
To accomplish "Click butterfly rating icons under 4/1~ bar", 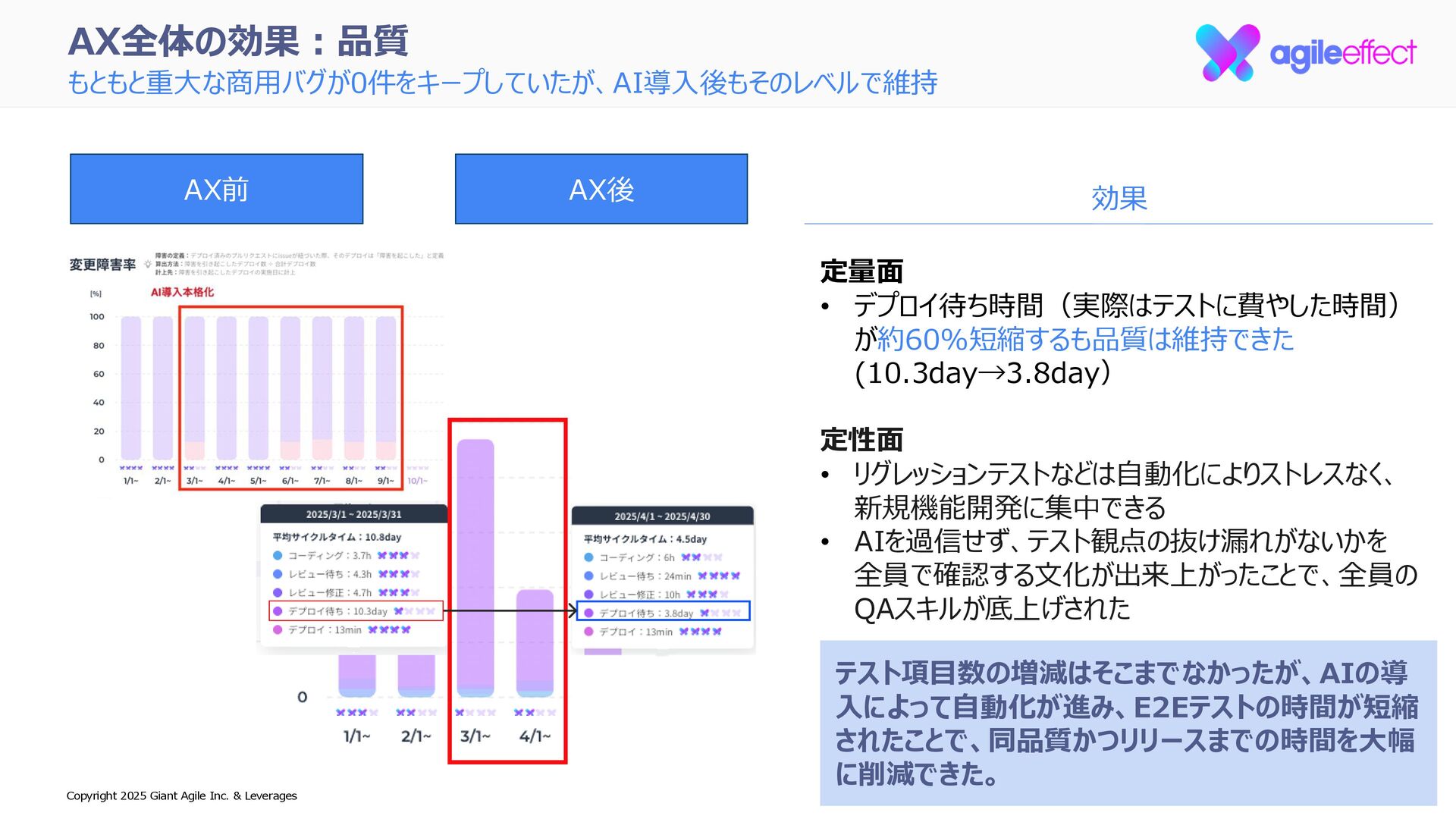I will tap(535, 713).
